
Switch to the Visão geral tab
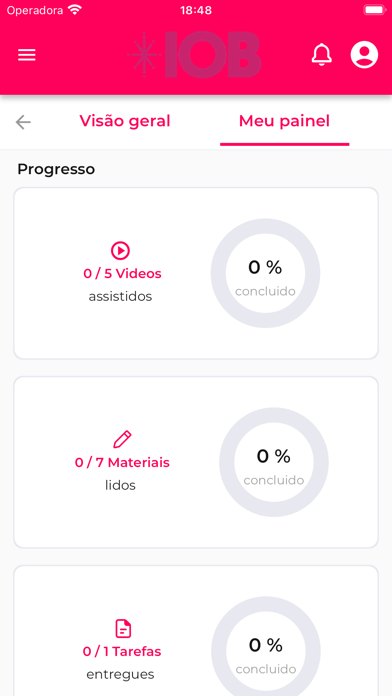(x=125, y=121)
